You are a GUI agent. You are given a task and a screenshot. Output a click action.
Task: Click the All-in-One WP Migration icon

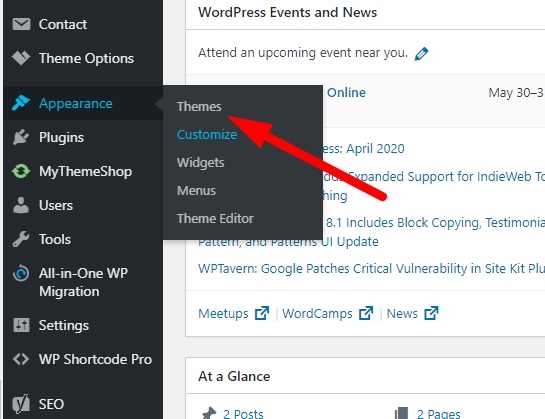21,273
